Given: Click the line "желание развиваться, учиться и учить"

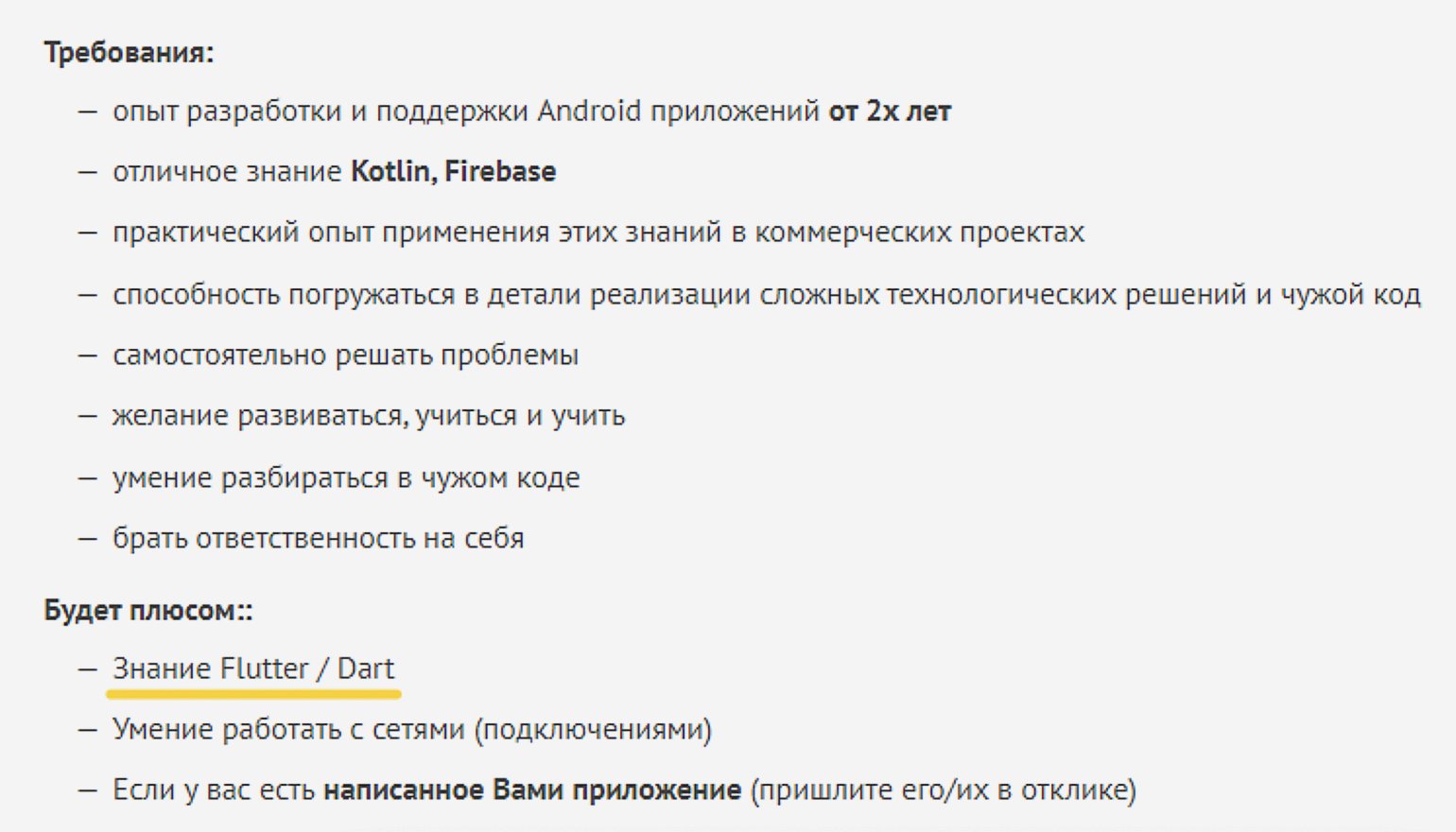Looking at the screenshot, I should [369, 416].
